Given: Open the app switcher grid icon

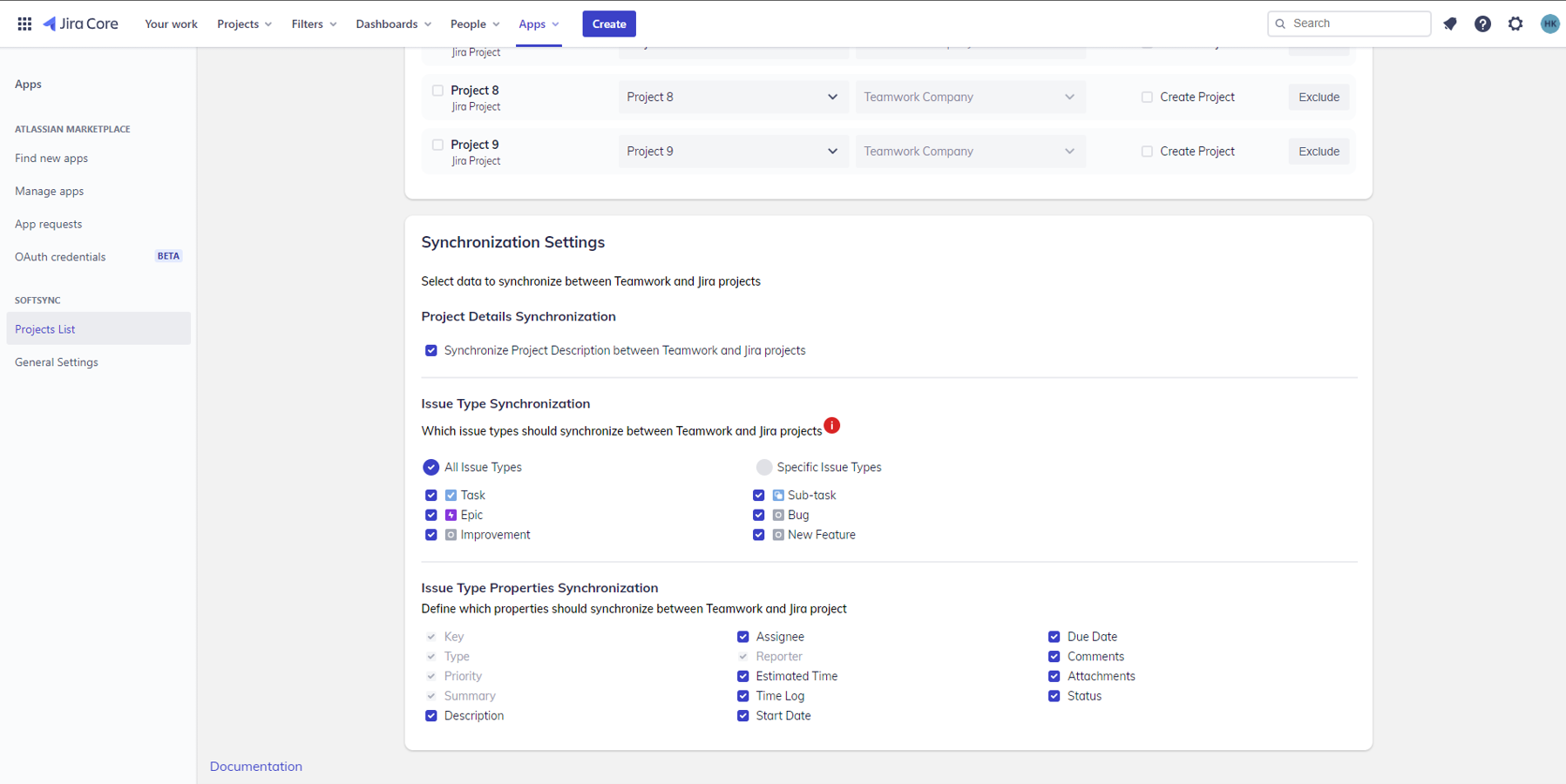Looking at the screenshot, I should (24, 24).
